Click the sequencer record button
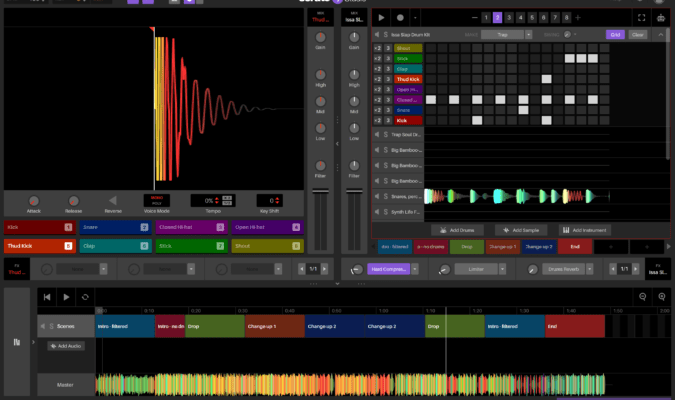The image size is (675, 400). pos(400,18)
